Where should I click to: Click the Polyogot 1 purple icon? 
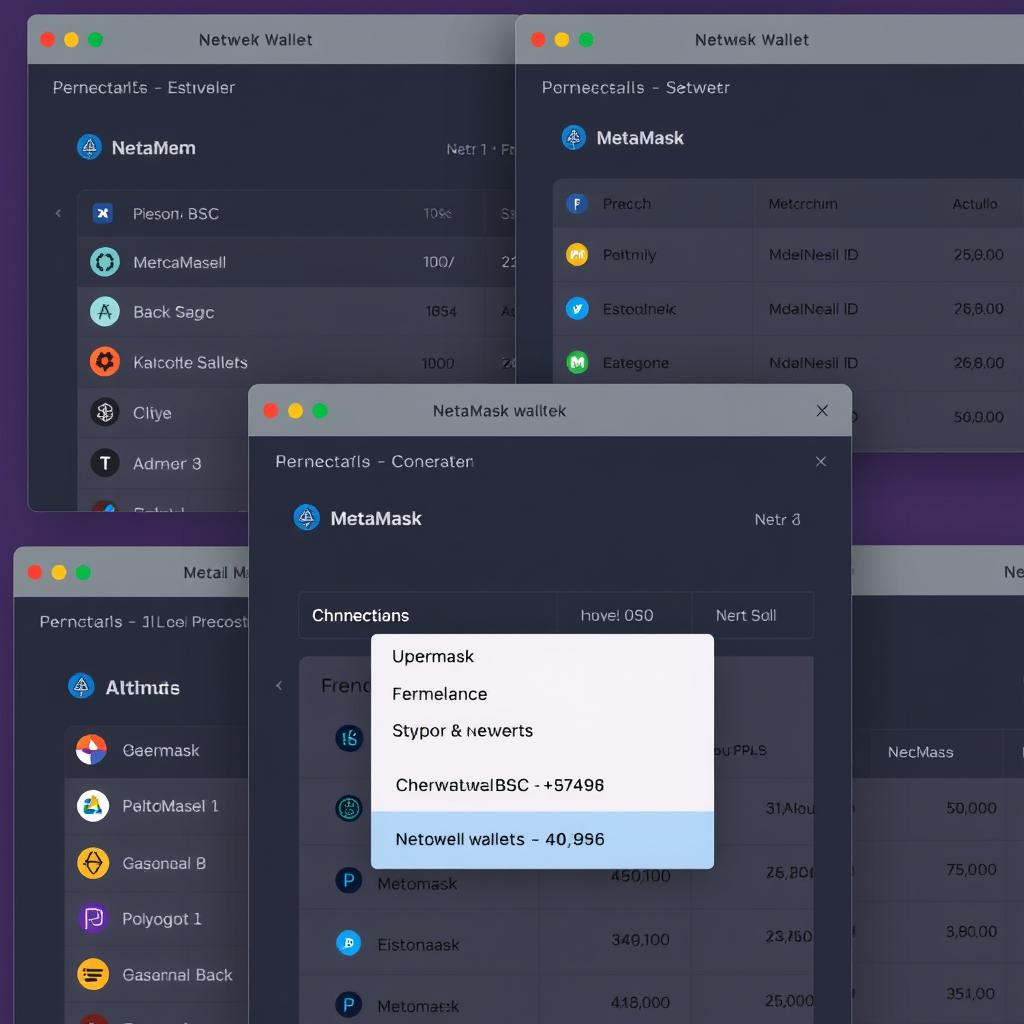point(93,918)
